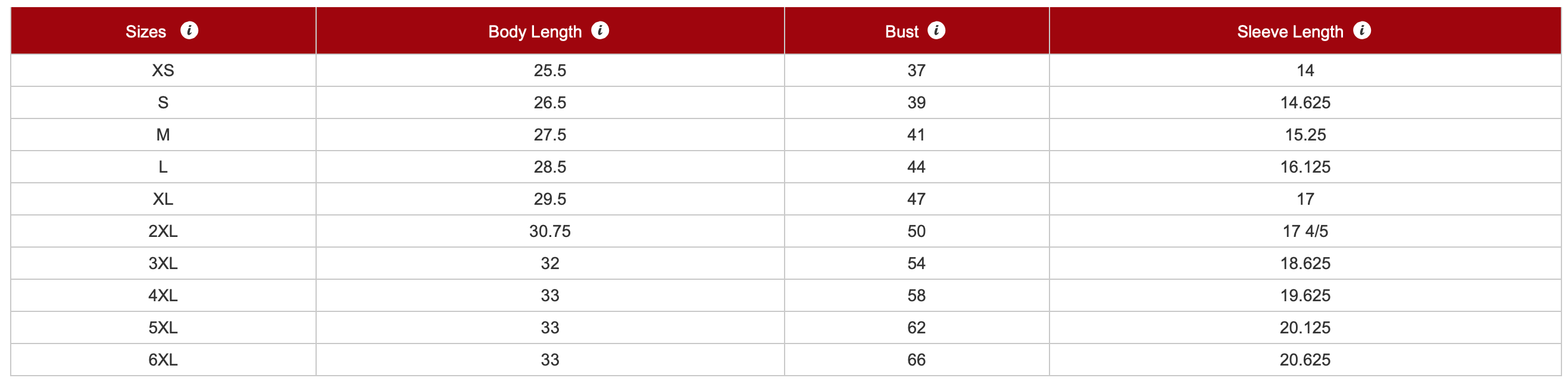The width and height of the screenshot is (1568, 381).
Task: Select the 25.5 body length cell
Action: point(549,71)
